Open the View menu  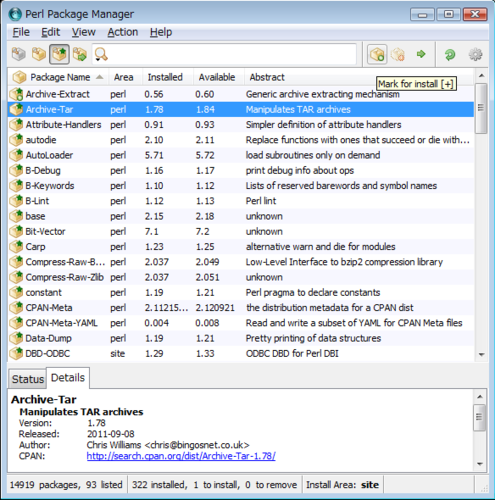click(84, 32)
